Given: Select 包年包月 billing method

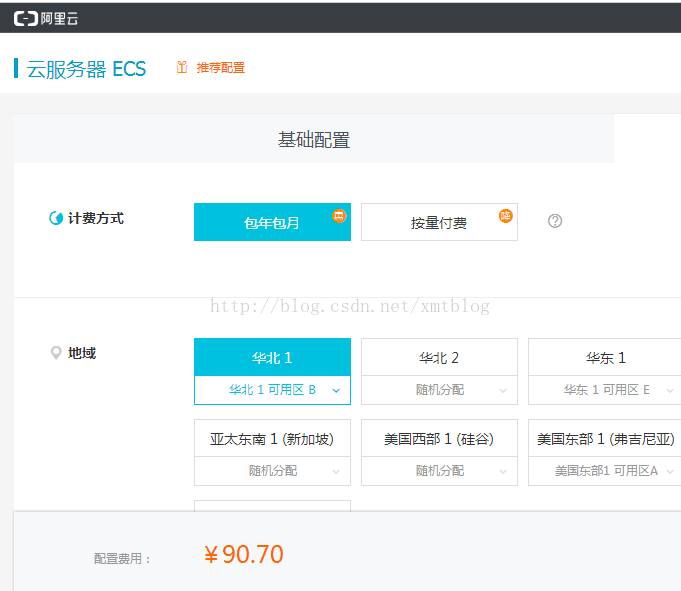Looking at the screenshot, I should pos(272,222).
